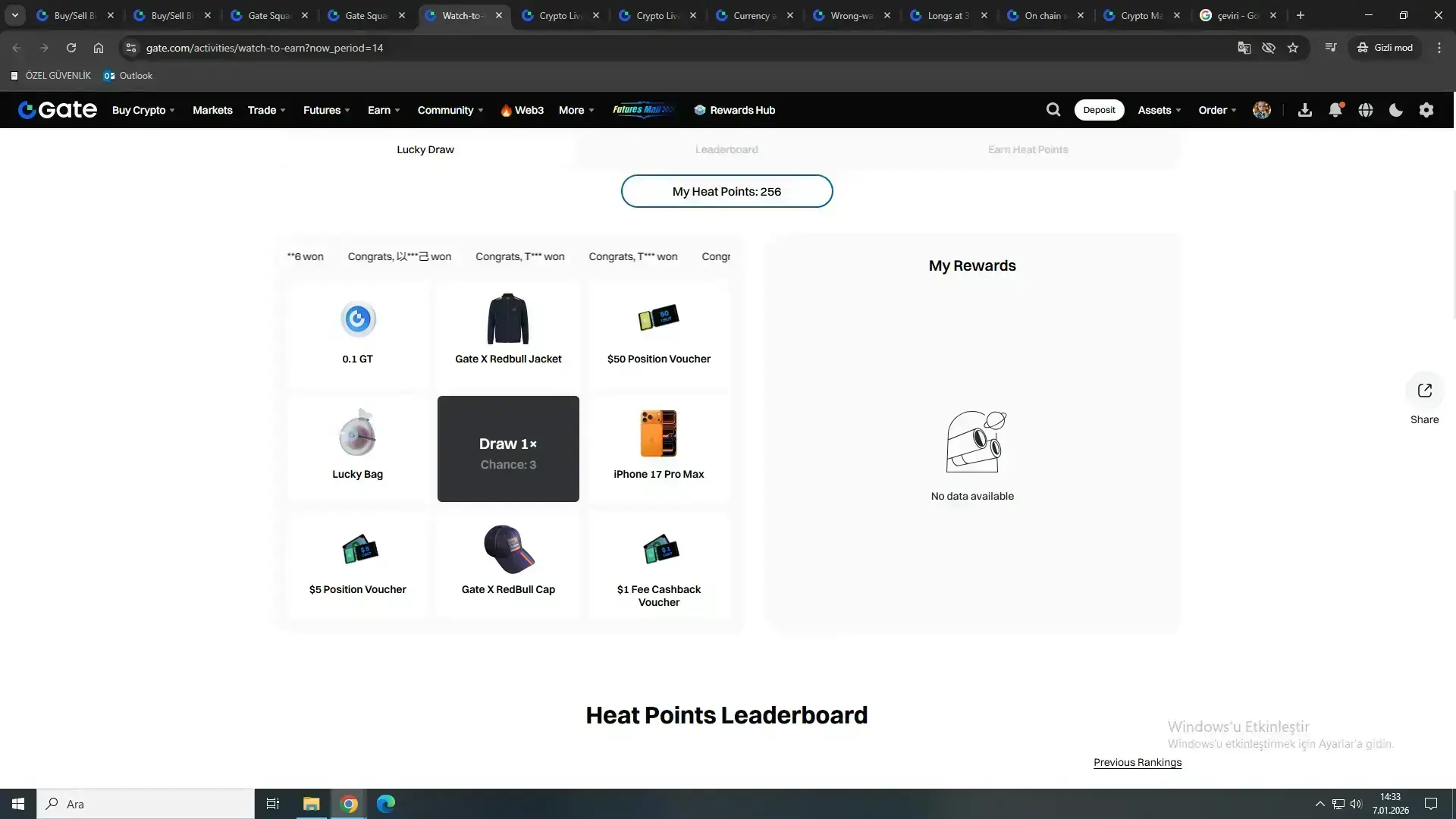
Task: Open the Previous Rankings link
Action: point(1137,762)
